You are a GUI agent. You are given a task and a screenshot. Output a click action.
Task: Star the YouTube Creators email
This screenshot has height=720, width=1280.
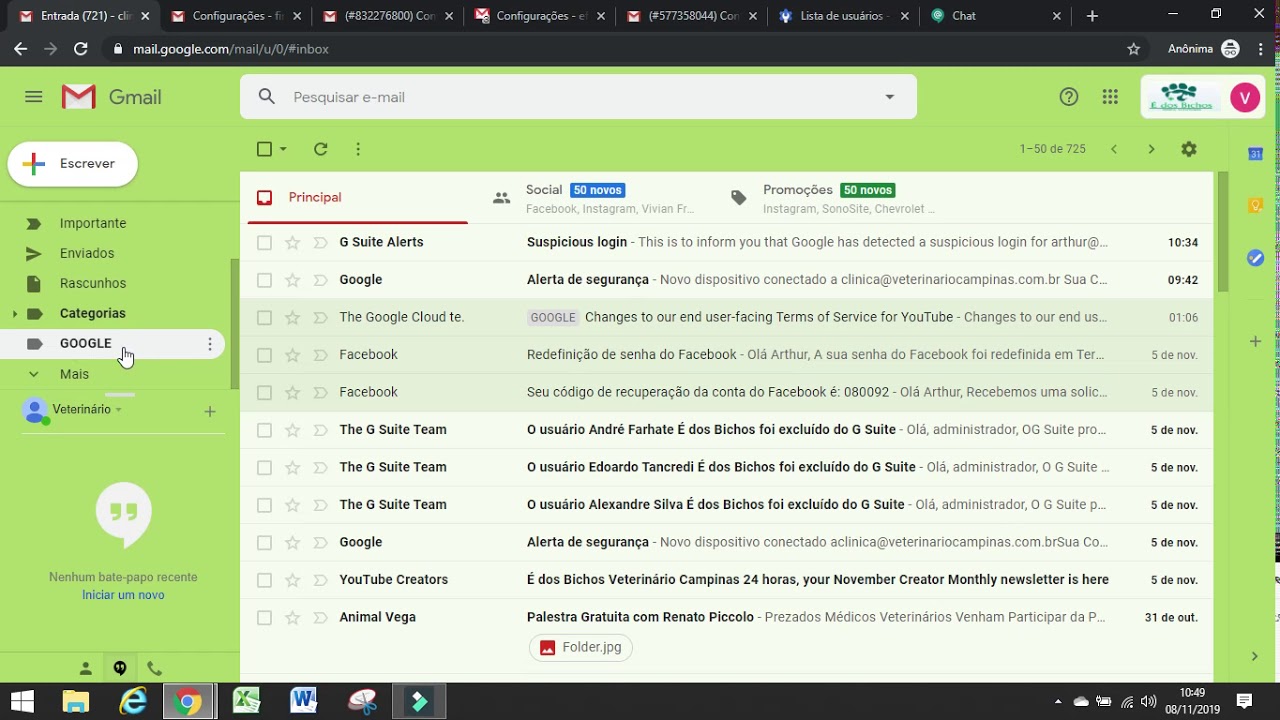tap(292, 580)
